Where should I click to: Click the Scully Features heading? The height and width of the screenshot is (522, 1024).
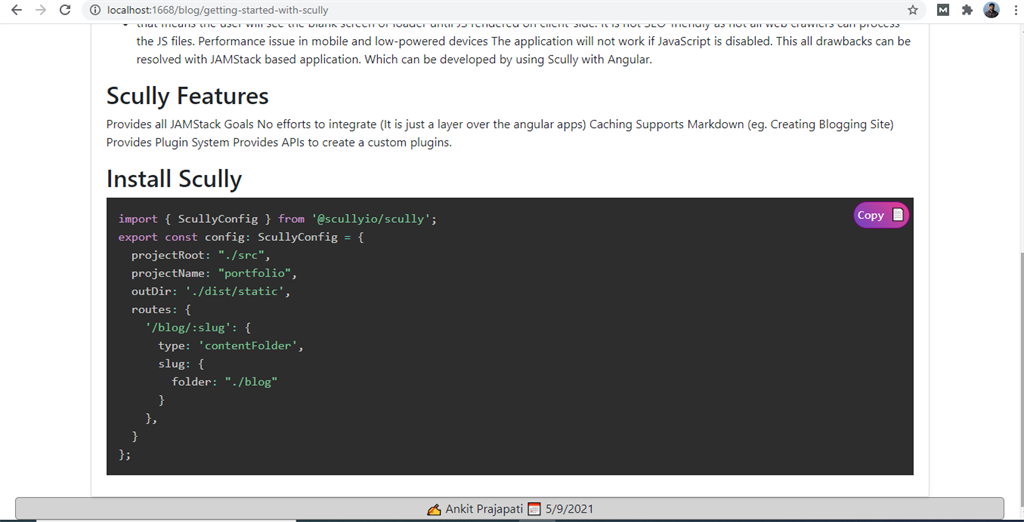click(x=187, y=96)
